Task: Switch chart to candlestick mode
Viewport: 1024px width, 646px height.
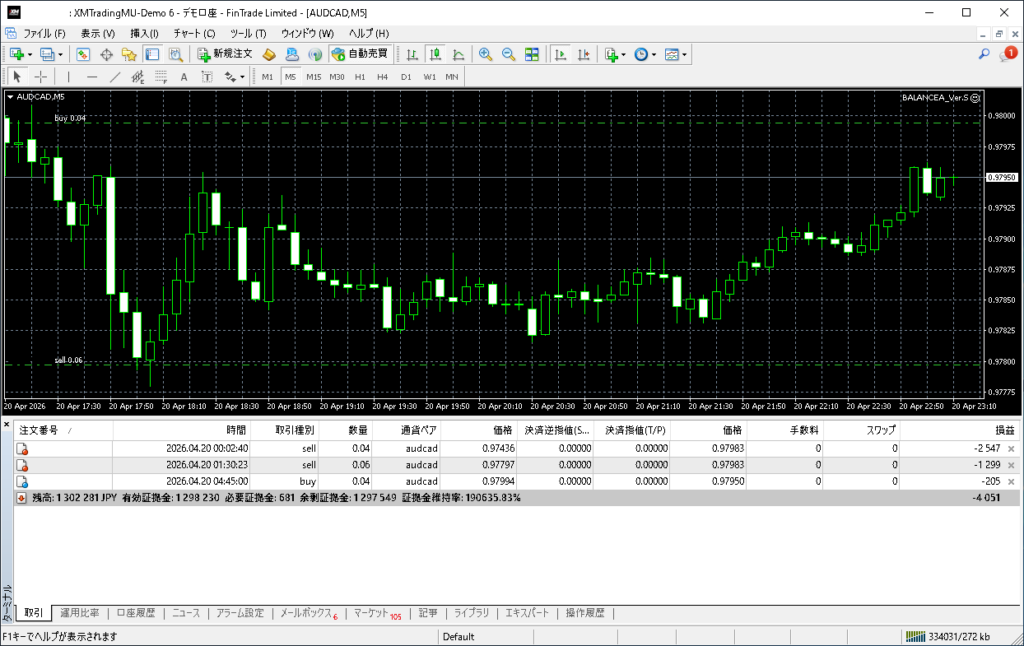Action: click(x=435, y=54)
